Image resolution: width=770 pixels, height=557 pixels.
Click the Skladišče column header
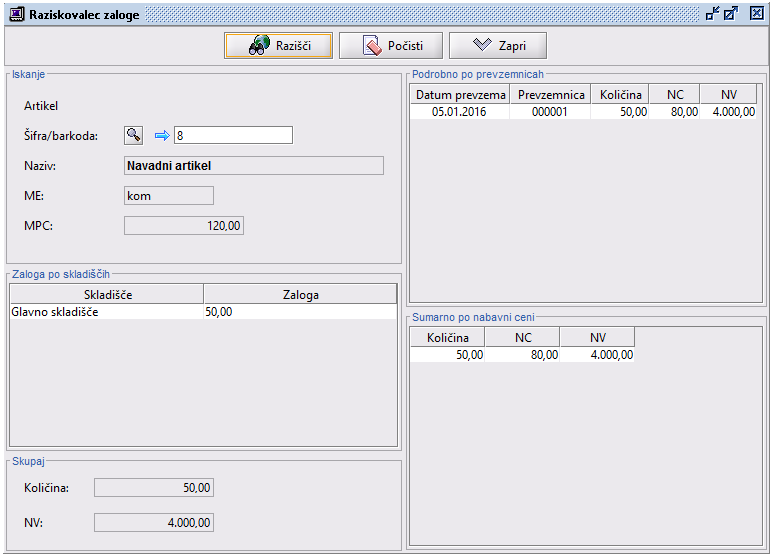106,294
